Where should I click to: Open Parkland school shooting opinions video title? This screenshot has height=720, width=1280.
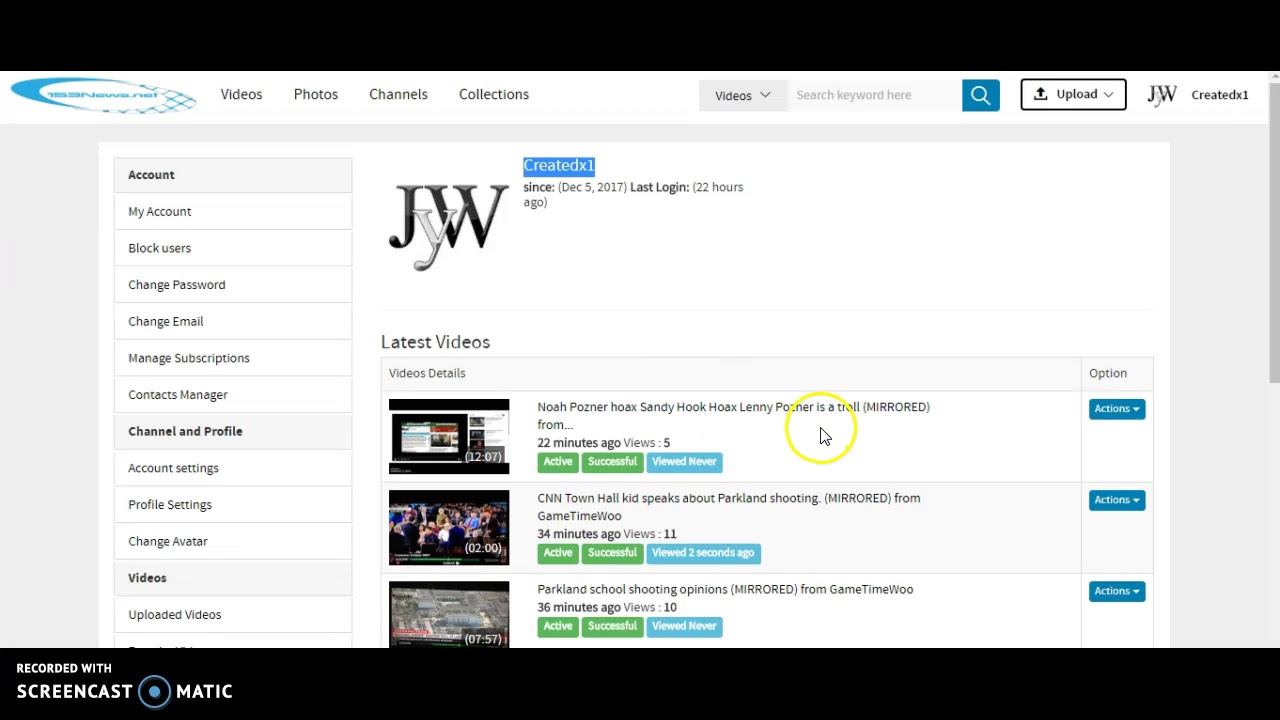pyautogui.click(x=725, y=589)
